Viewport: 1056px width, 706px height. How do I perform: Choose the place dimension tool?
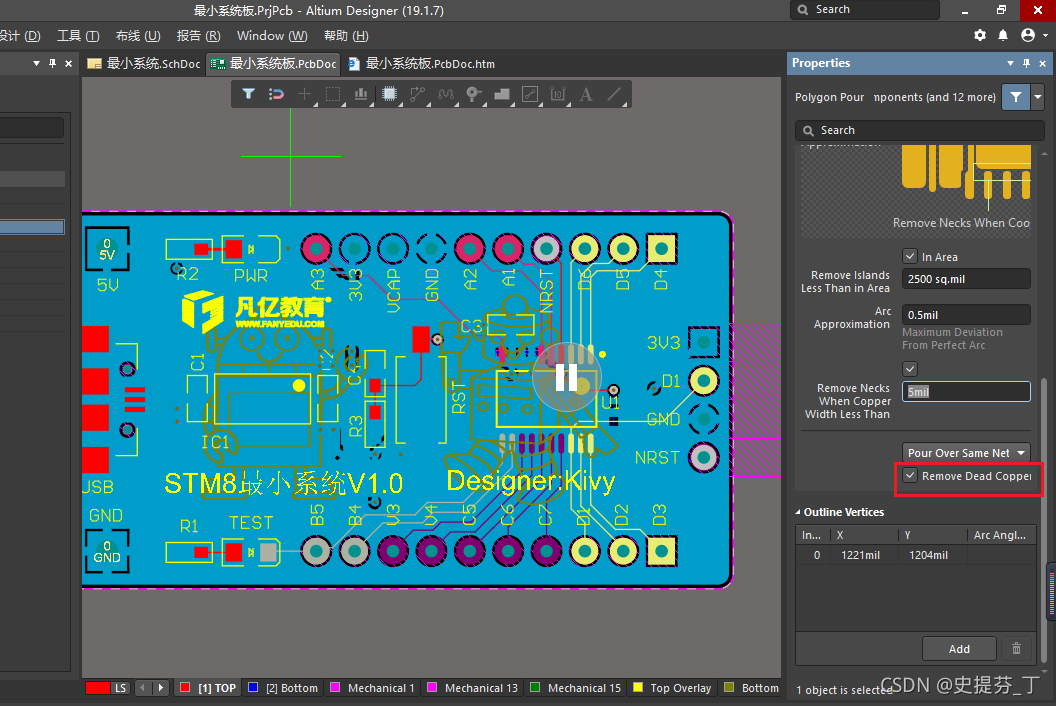point(558,94)
